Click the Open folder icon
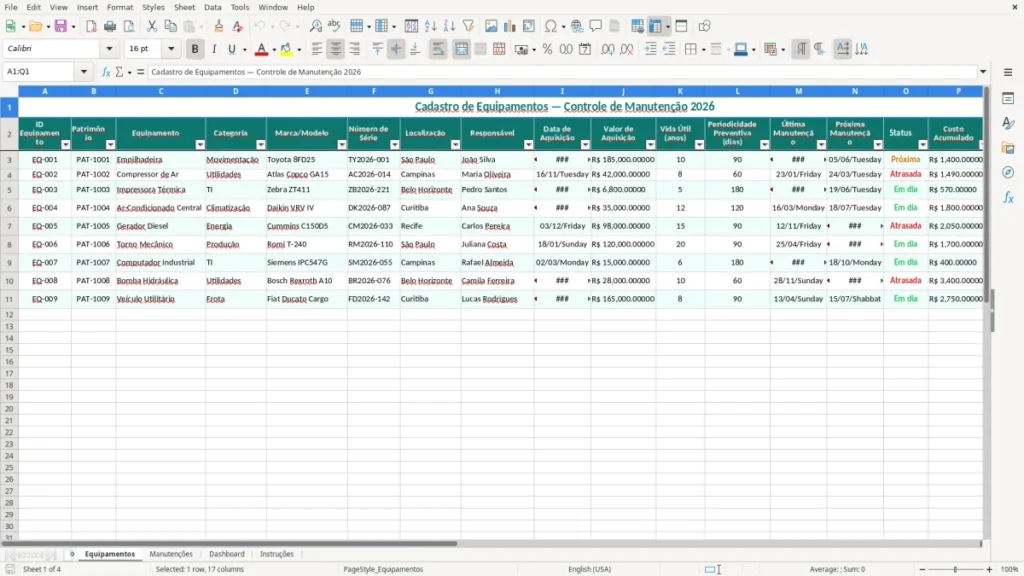Image resolution: width=1024 pixels, height=576 pixels. [35, 26]
